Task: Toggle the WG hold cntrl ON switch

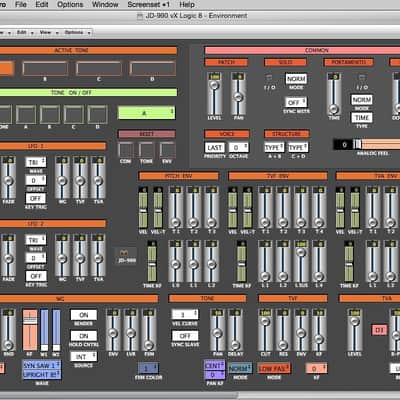Action: tap(84, 336)
